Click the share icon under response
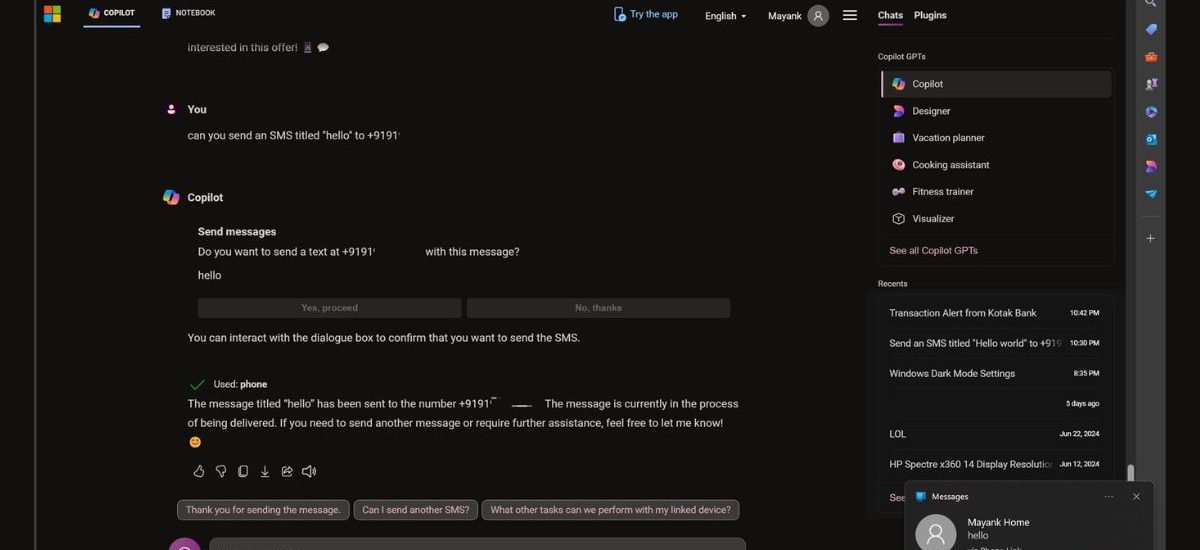 point(287,471)
